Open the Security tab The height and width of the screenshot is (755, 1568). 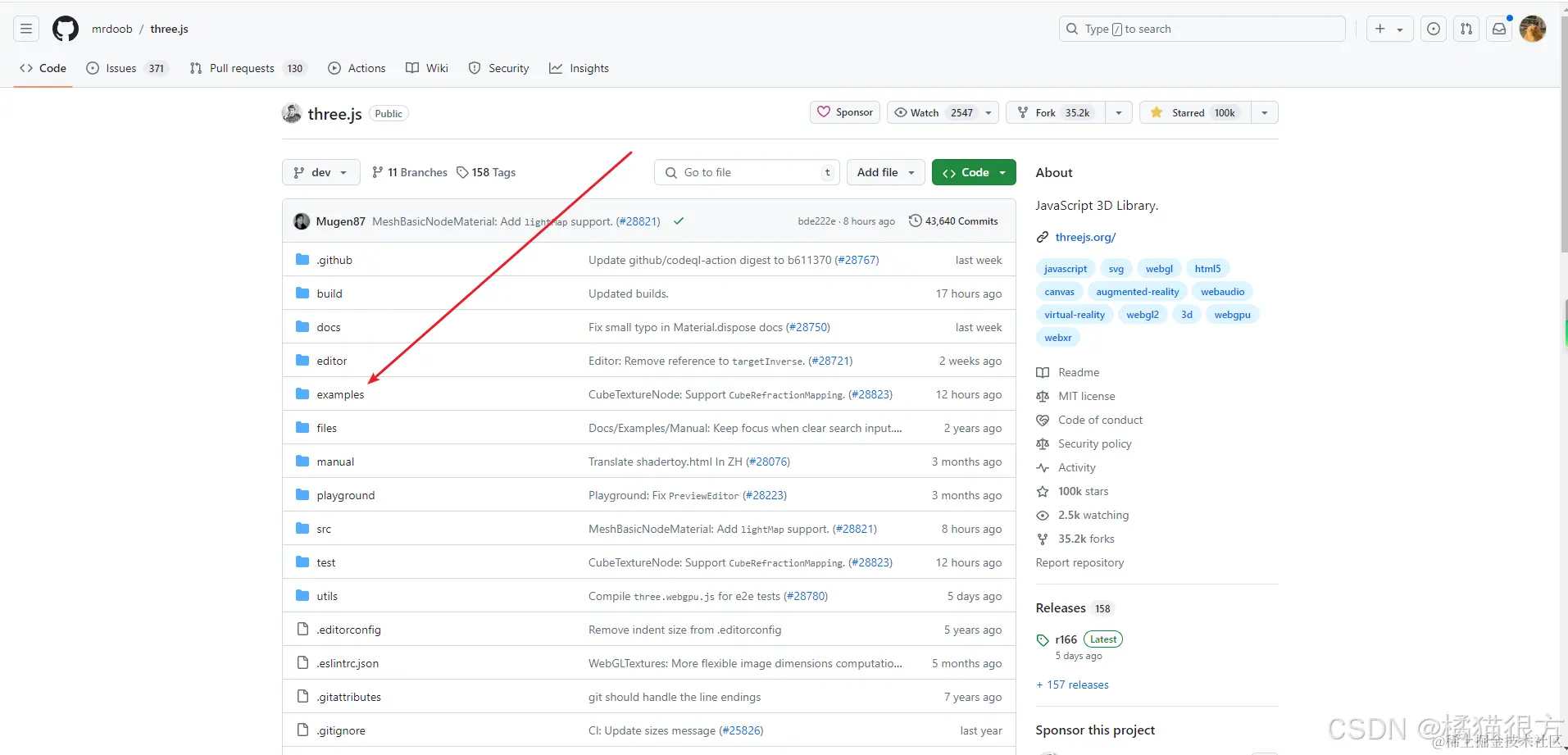[498, 68]
